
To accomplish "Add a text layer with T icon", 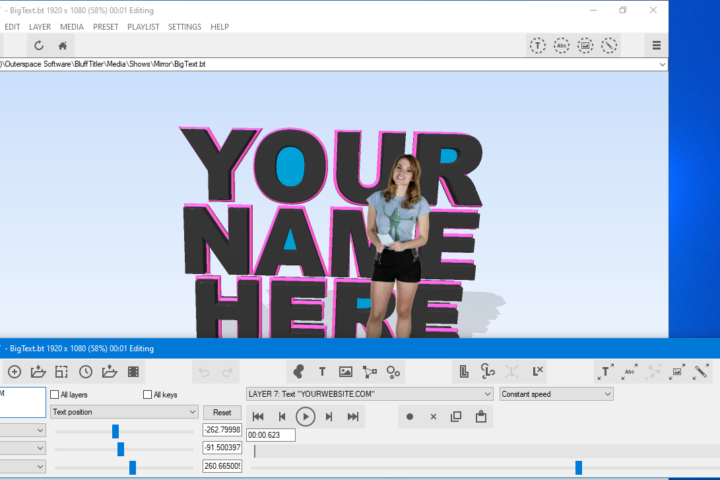I will (x=322, y=372).
